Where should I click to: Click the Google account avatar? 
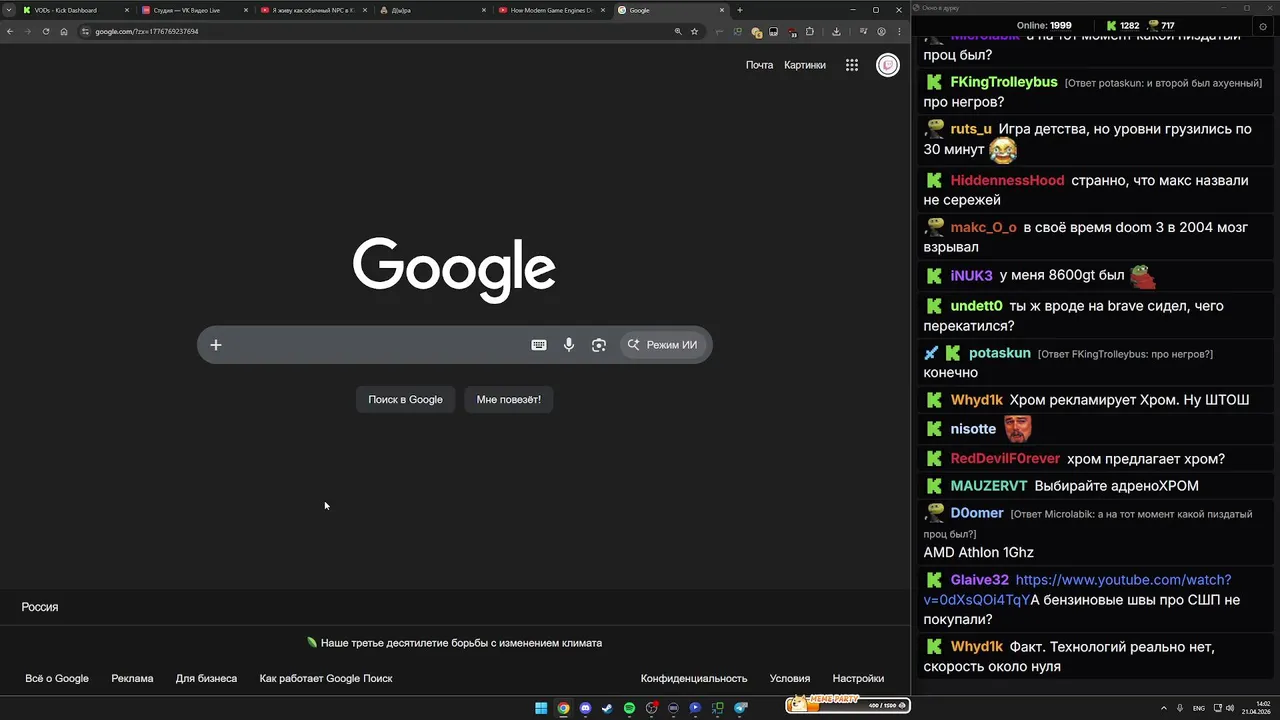click(887, 65)
